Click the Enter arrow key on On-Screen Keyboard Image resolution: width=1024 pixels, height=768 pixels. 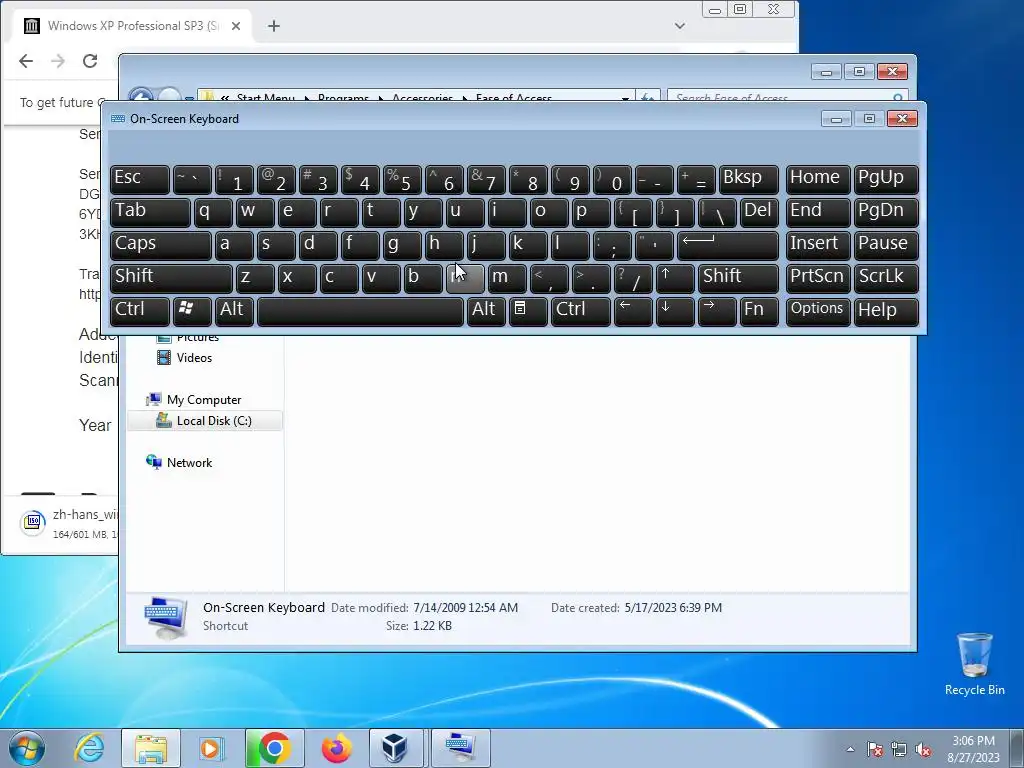[728, 245]
